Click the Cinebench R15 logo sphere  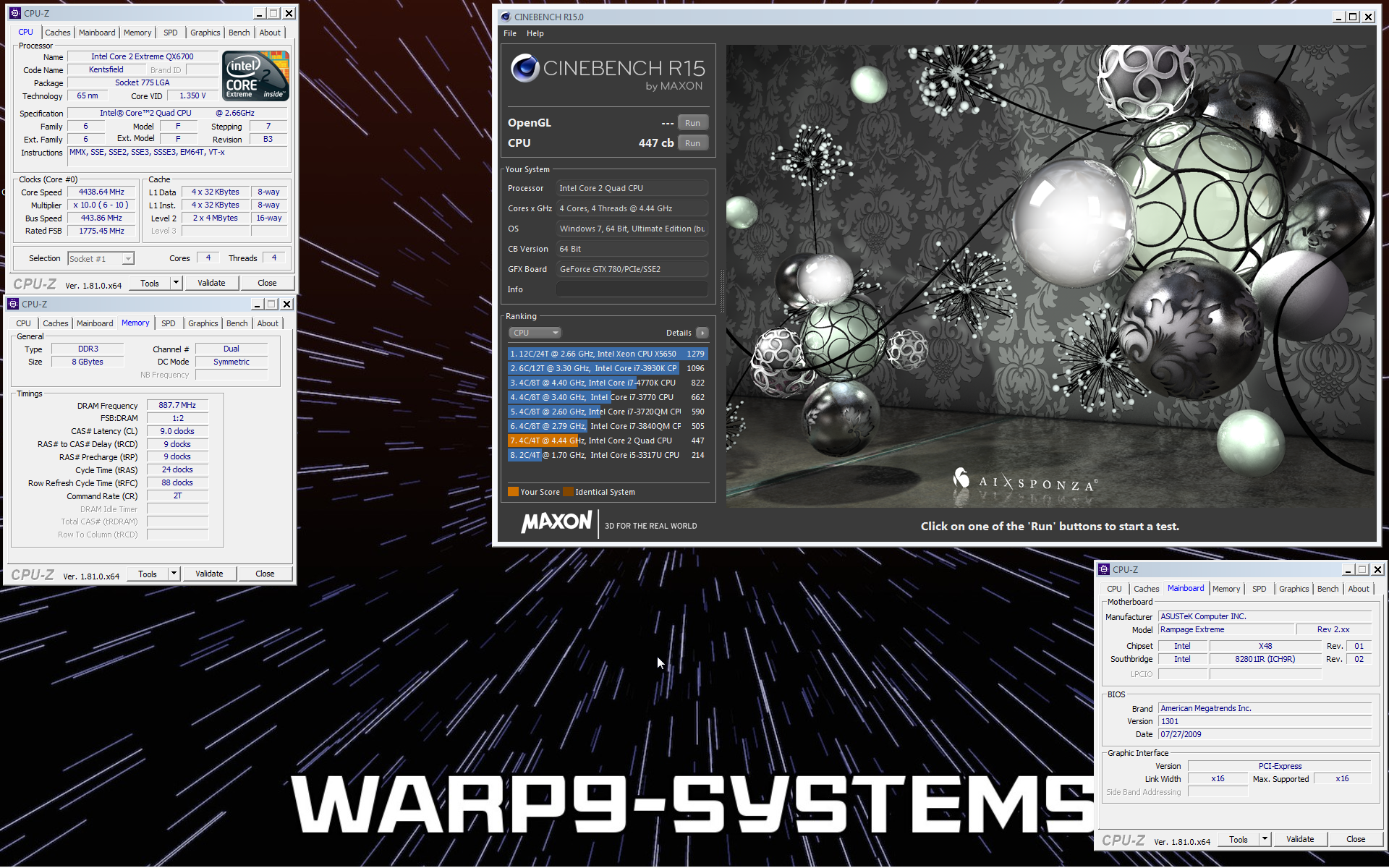click(x=524, y=69)
